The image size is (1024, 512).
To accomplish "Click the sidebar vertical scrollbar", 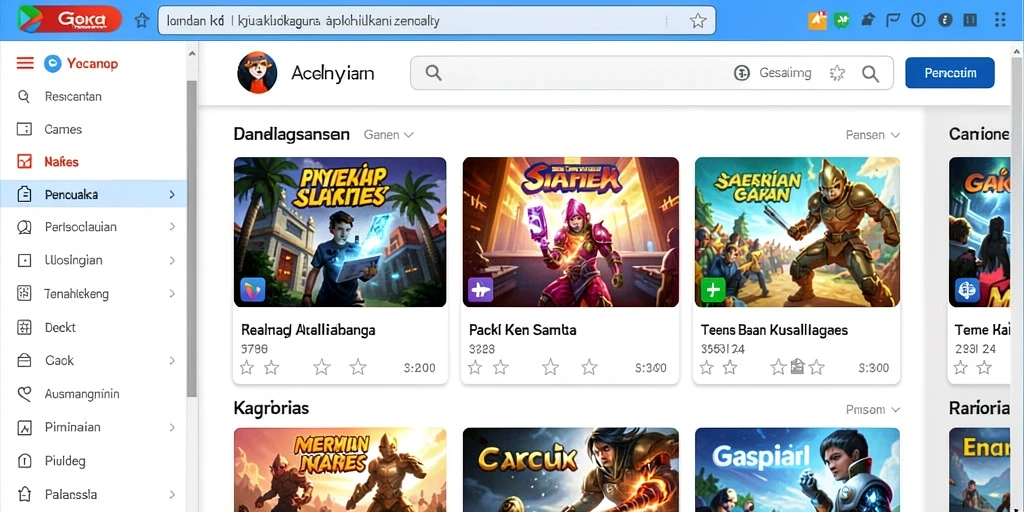I will (191, 238).
